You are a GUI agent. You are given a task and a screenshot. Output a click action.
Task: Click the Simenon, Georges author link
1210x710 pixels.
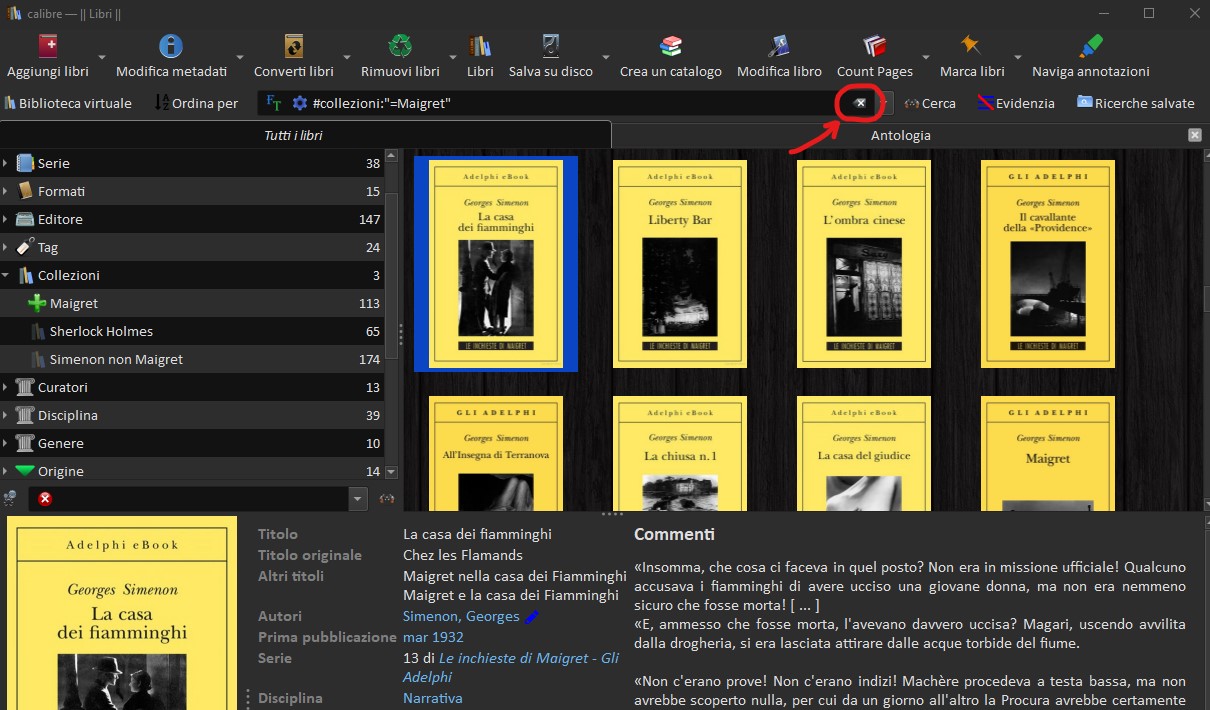pyautogui.click(x=460, y=617)
